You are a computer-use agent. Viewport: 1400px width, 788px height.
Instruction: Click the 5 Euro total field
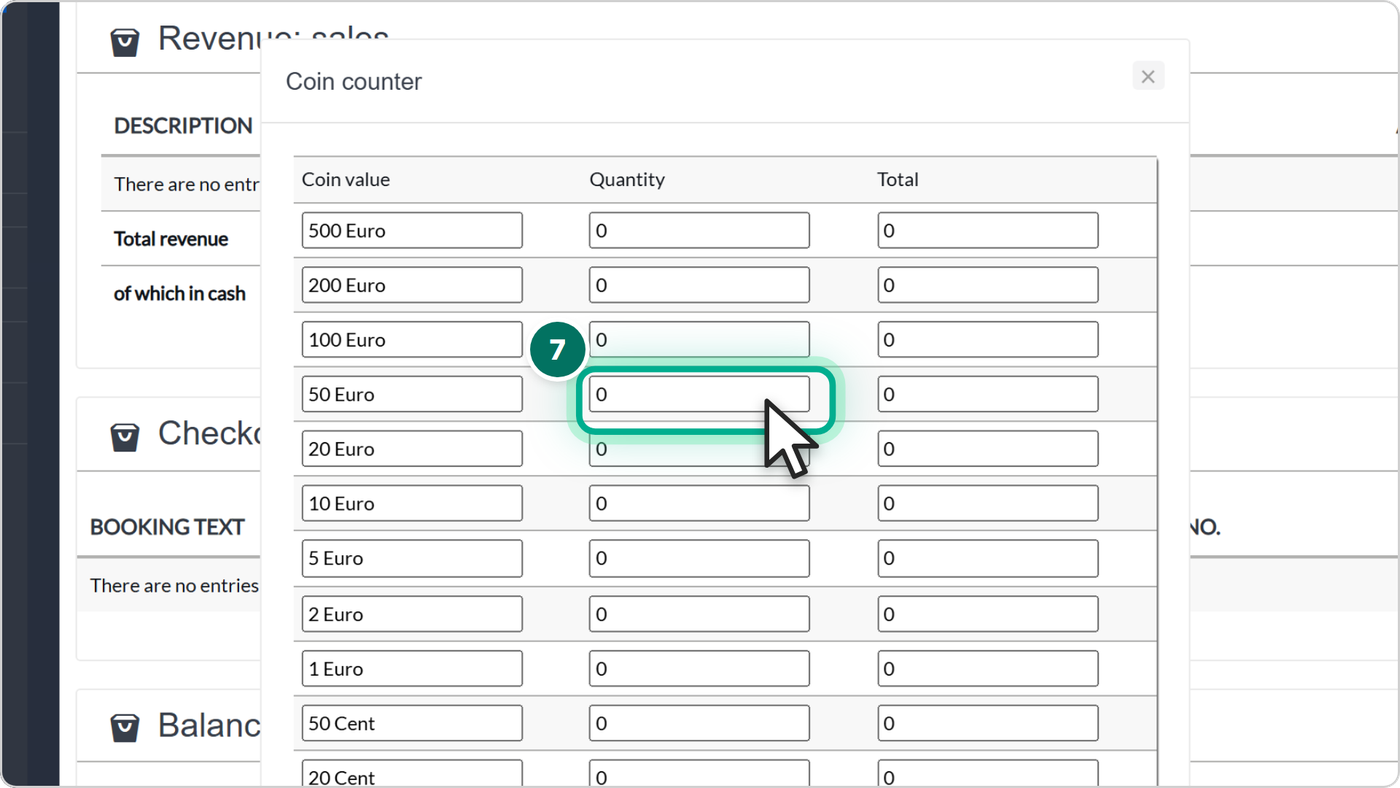click(988, 558)
